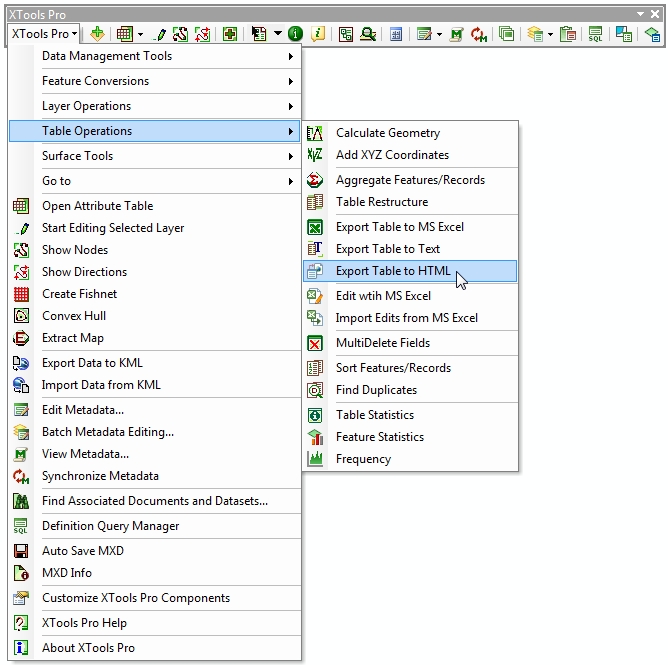Open Customize XTools Pro Components
The height and width of the screenshot is (665, 668).
tap(155, 598)
